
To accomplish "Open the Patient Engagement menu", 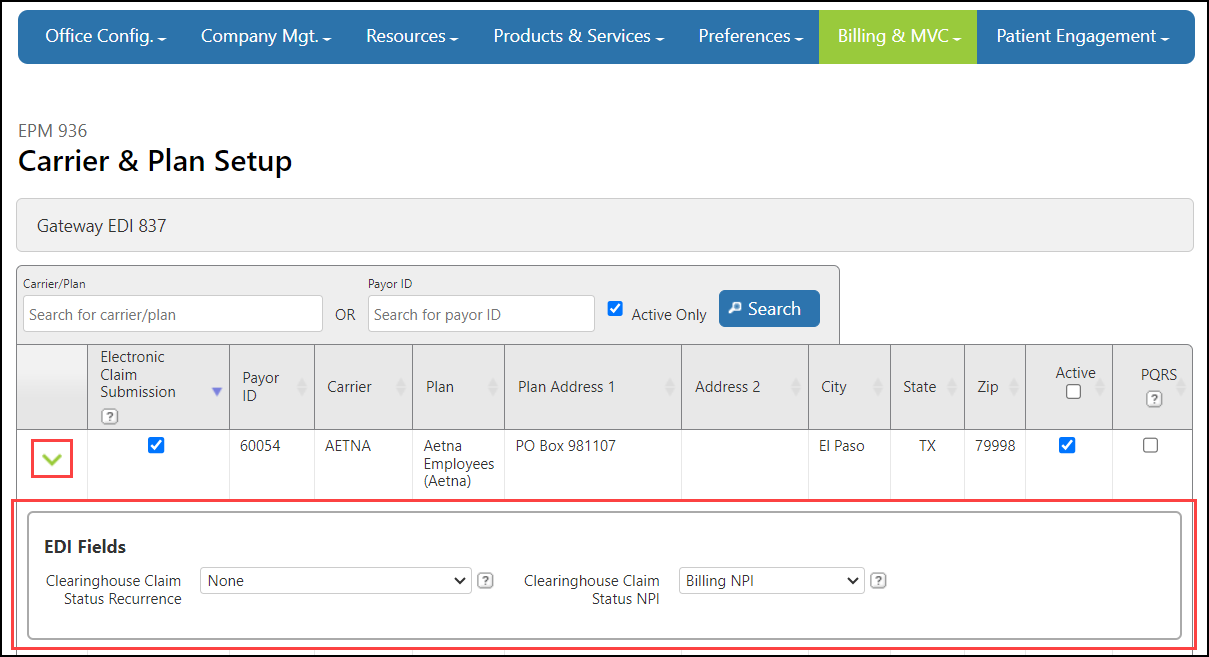I will (x=1082, y=37).
